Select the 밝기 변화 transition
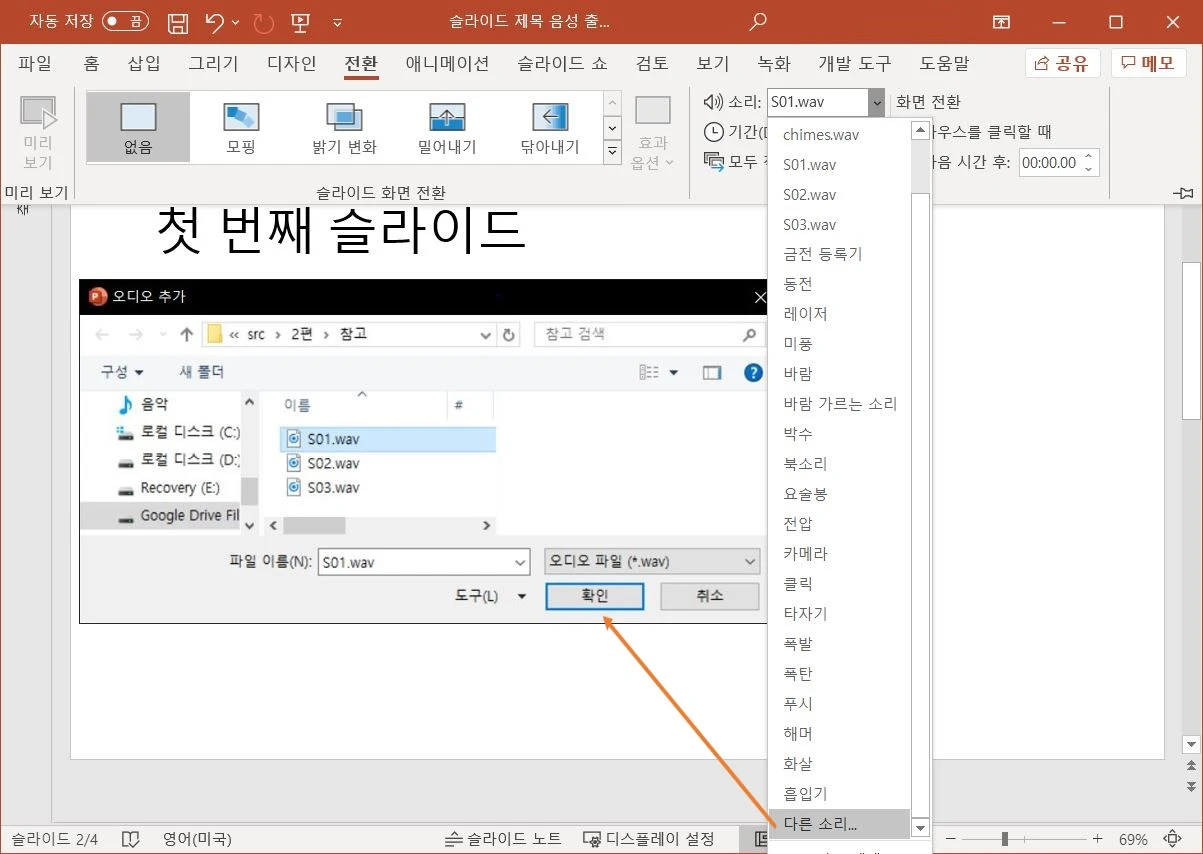1203x854 pixels. tap(344, 127)
